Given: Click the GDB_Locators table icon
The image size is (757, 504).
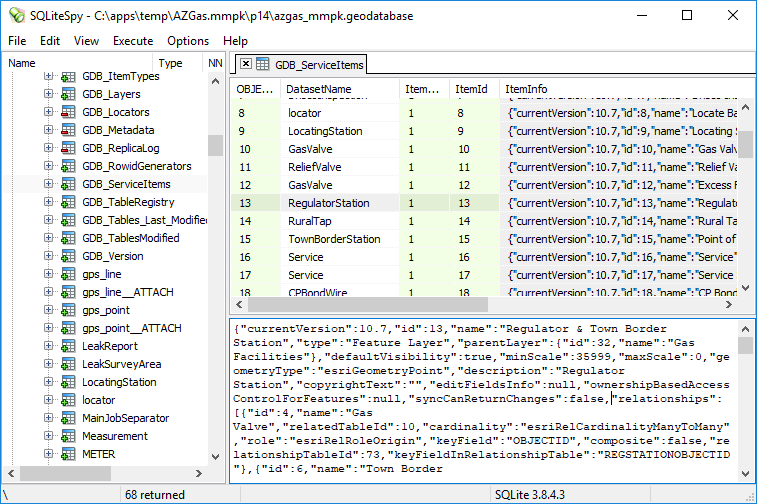Looking at the screenshot, I should pos(68,112).
